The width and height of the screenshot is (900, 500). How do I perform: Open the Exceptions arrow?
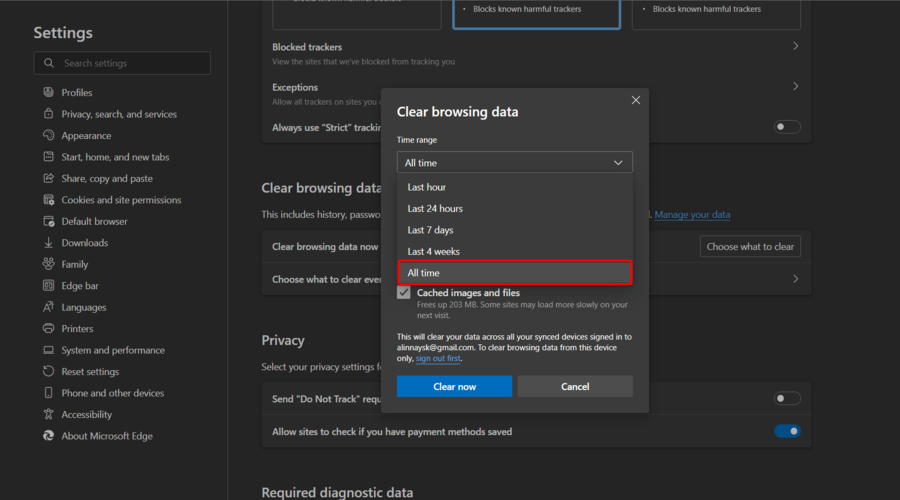pyautogui.click(x=795, y=87)
